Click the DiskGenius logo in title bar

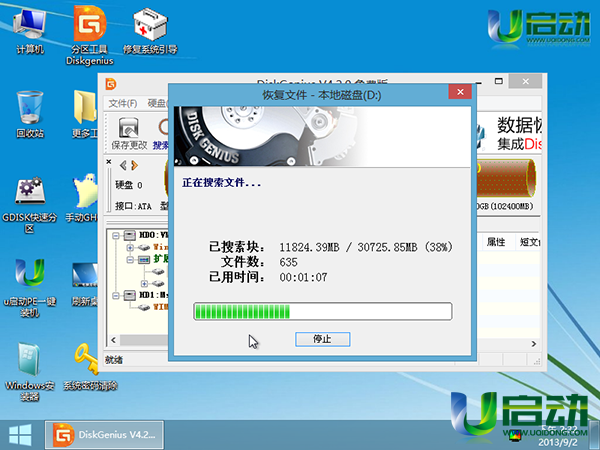pyautogui.click(x=111, y=84)
